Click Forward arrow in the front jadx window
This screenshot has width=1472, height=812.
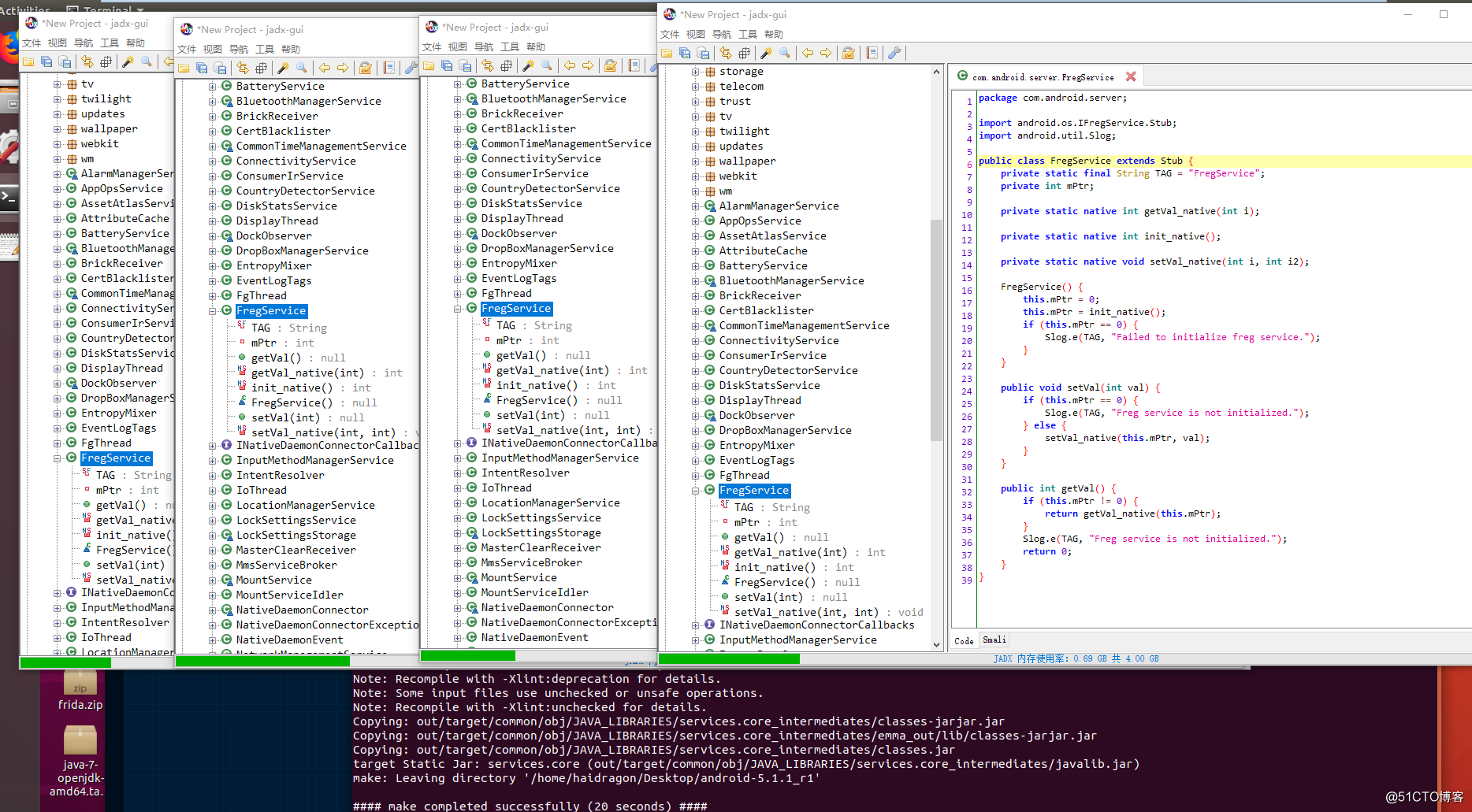click(x=826, y=53)
